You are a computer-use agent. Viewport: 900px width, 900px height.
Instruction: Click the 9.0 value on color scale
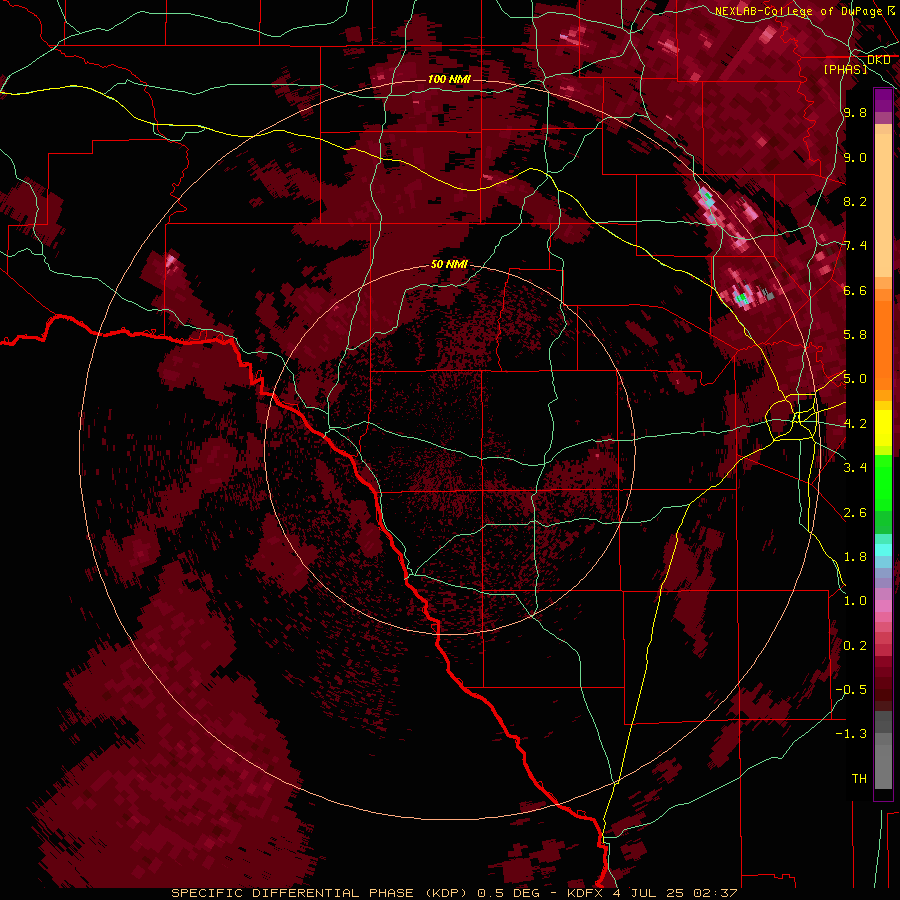pos(855,157)
